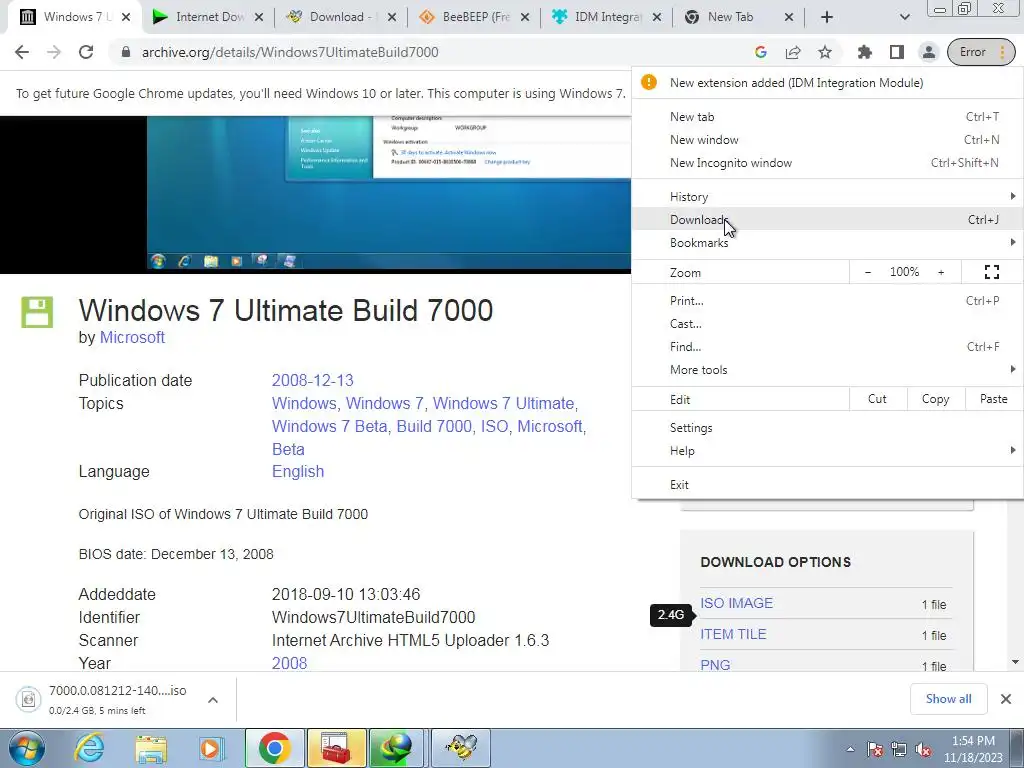
Task: Open the tab search chevron
Action: click(x=904, y=17)
